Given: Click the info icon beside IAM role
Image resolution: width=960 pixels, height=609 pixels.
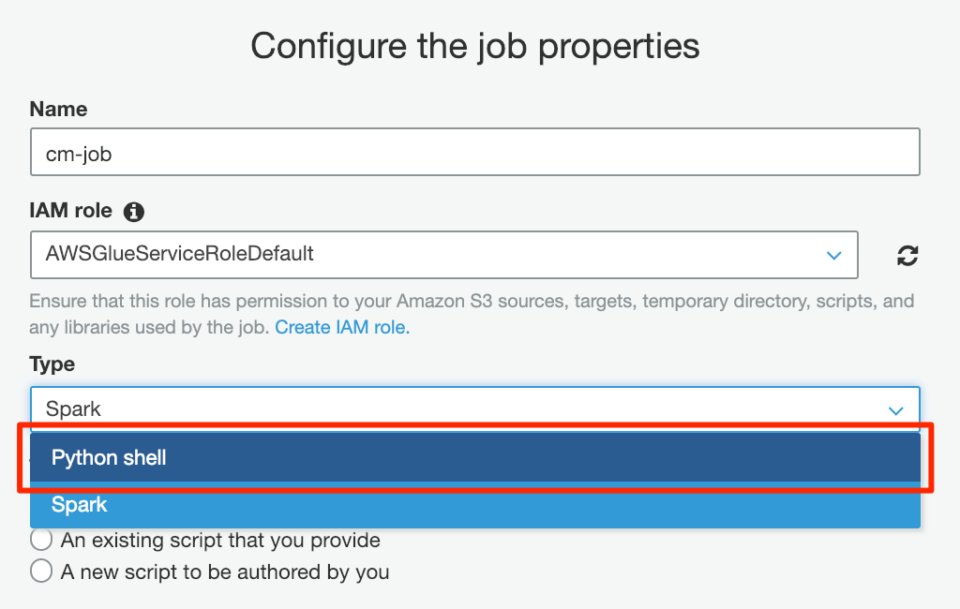Looking at the screenshot, I should 134,212.
